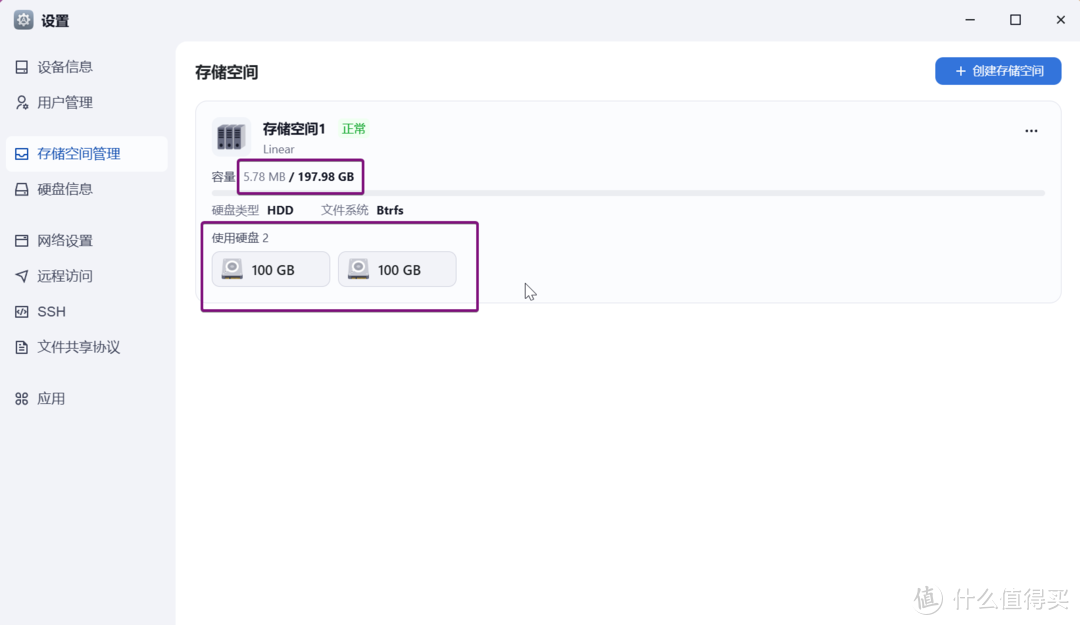Open 设备信息 from the sidebar
This screenshot has height=625, width=1080.
point(87,67)
